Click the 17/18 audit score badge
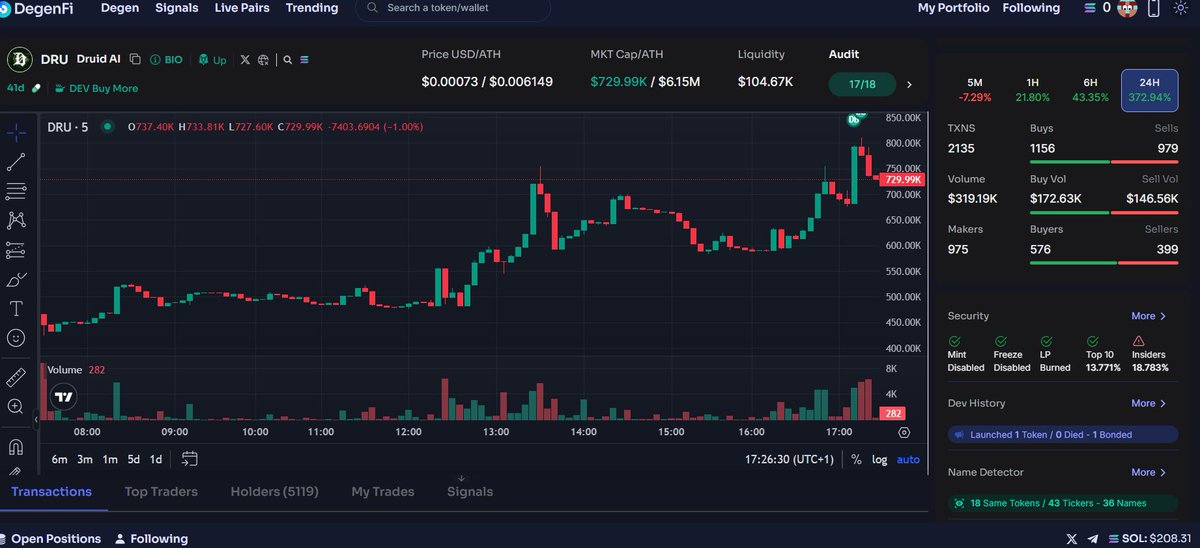The width and height of the screenshot is (1200, 548). (x=862, y=85)
